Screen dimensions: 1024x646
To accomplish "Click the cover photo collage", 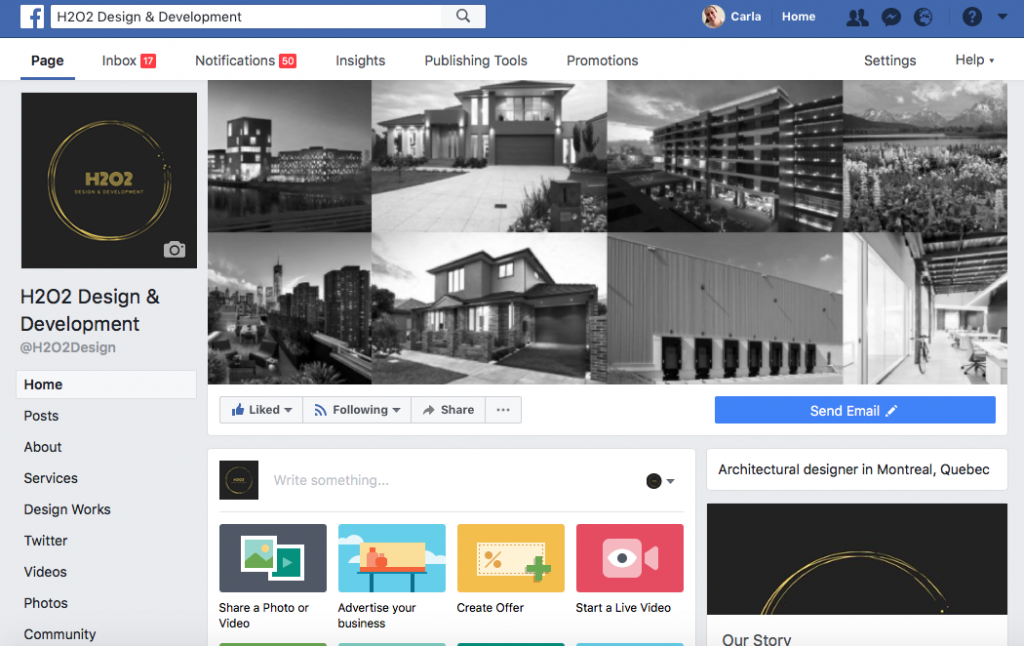I will 607,232.
